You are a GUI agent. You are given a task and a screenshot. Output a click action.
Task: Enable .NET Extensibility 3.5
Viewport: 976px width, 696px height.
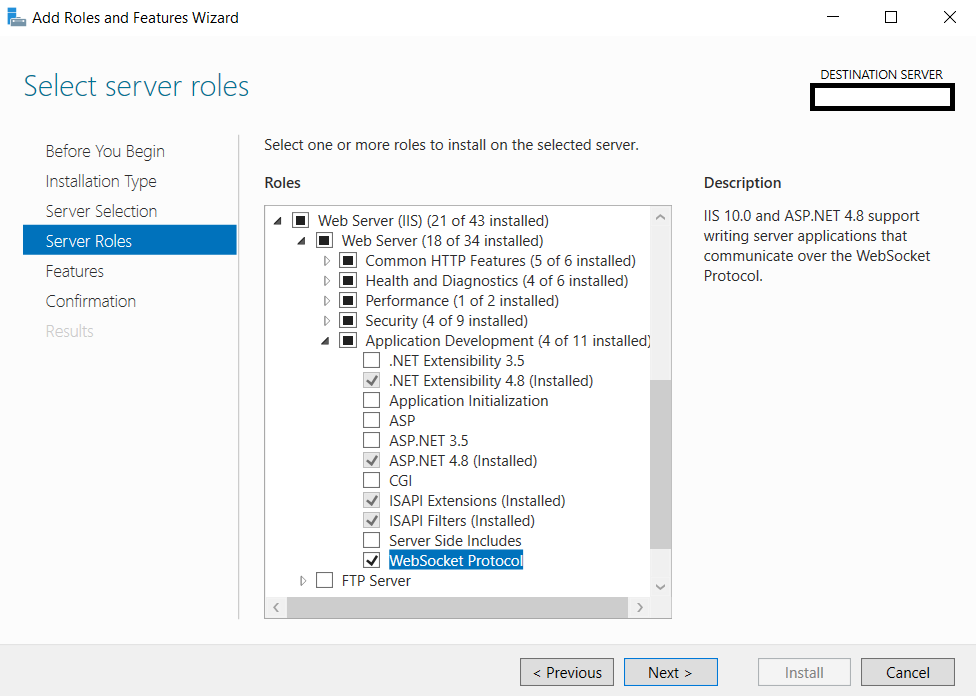pyautogui.click(x=372, y=360)
